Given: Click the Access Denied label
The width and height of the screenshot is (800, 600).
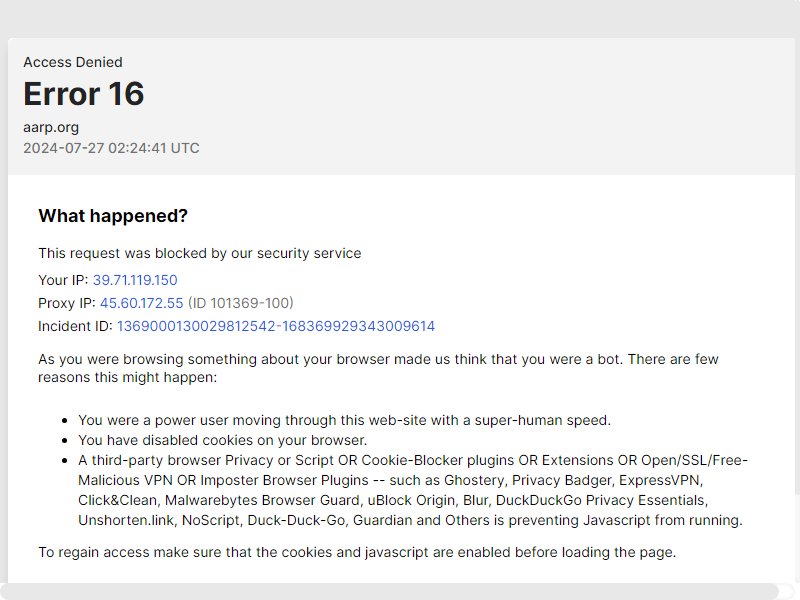Looking at the screenshot, I should [73, 62].
